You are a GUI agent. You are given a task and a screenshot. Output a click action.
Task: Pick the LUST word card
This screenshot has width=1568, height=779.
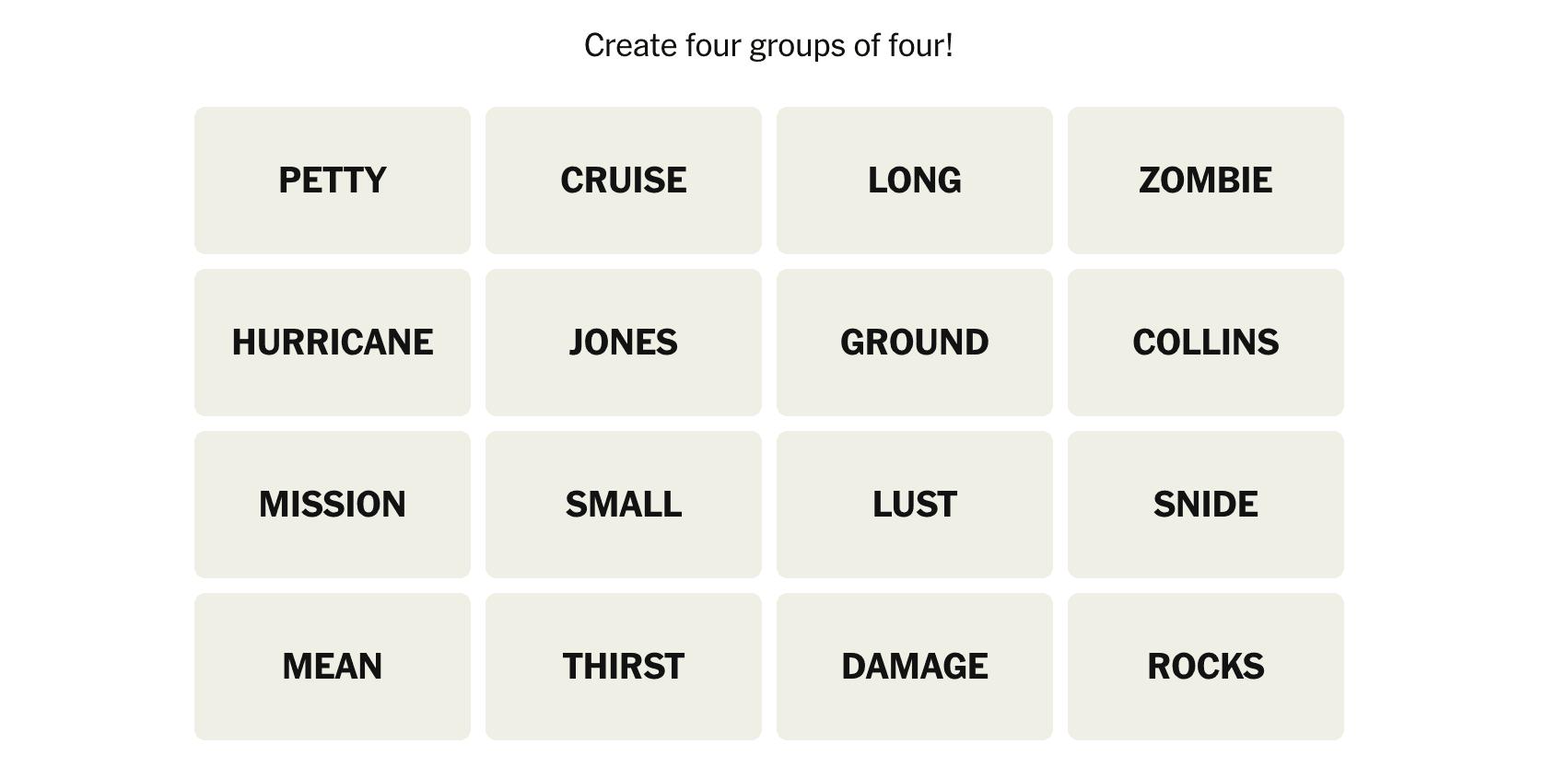[x=914, y=505]
